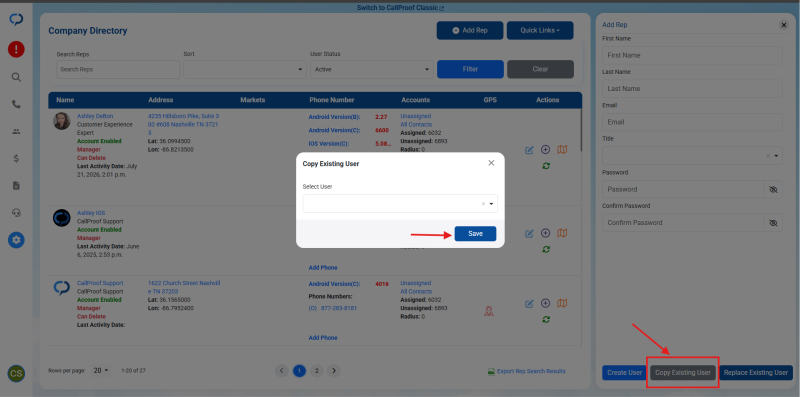Click 1622 Church Street address link
The width and height of the screenshot is (800, 397).
click(x=184, y=287)
